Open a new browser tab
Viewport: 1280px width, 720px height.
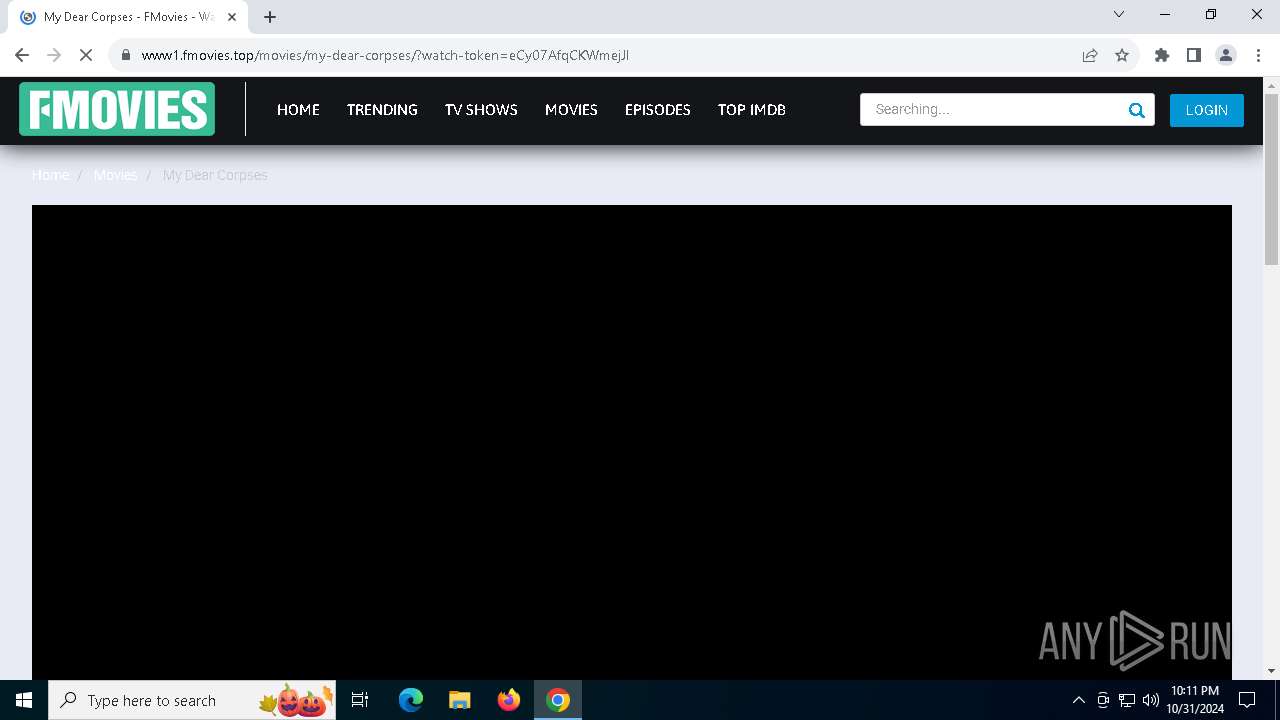point(270,17)
